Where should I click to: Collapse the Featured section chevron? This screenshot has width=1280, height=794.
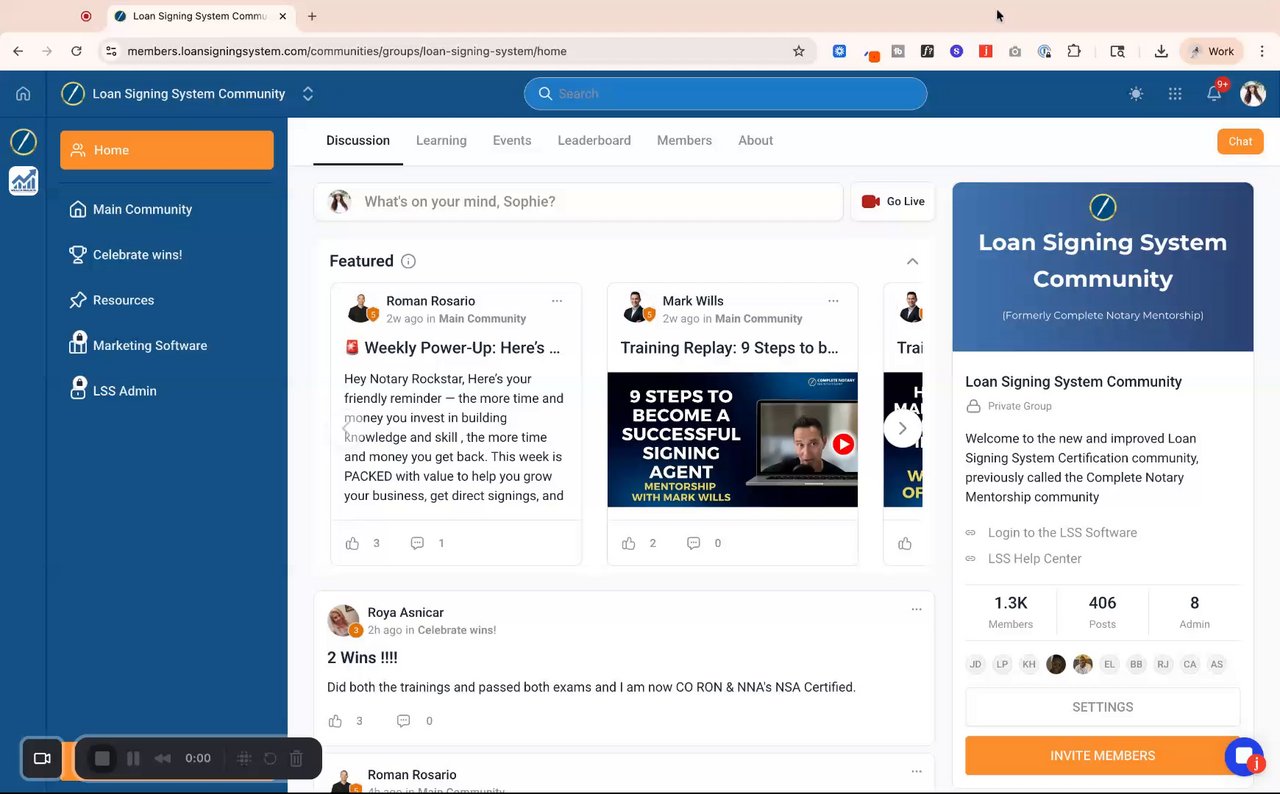coord(912,261)
